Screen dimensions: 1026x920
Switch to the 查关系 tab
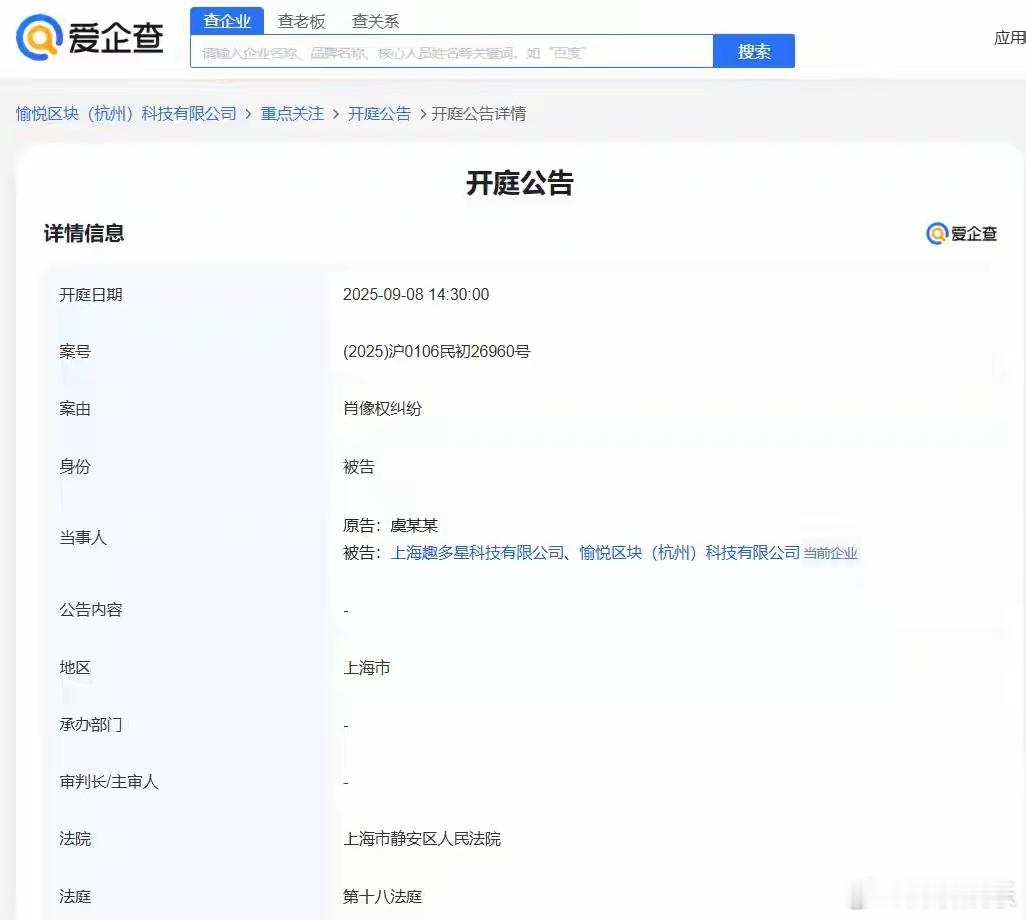(x=376, y=22)
